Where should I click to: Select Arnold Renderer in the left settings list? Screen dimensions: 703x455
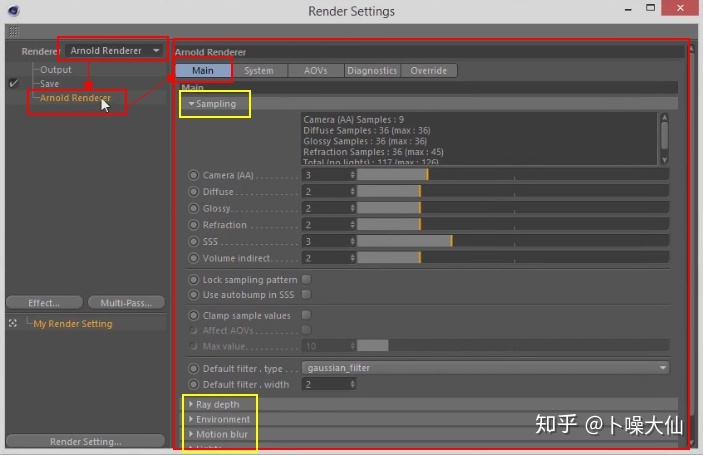point(75,98)
